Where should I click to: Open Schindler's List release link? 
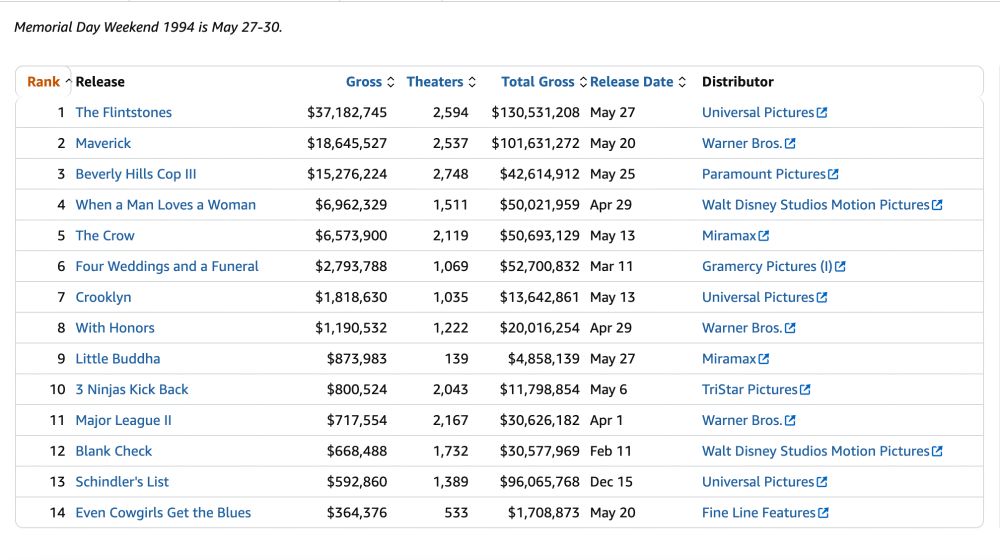coord(122,482)
